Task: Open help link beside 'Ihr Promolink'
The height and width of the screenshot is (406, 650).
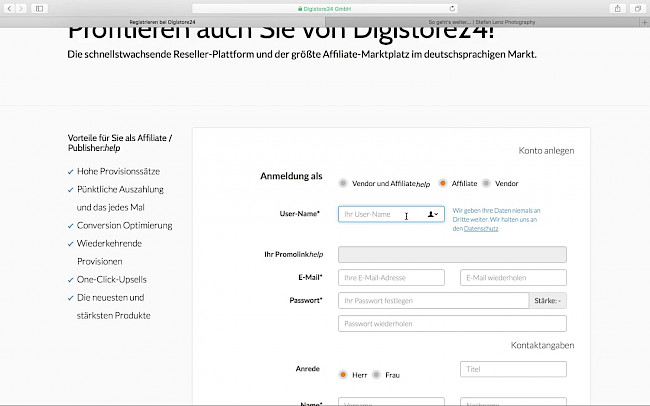Action: coord(316,255)
